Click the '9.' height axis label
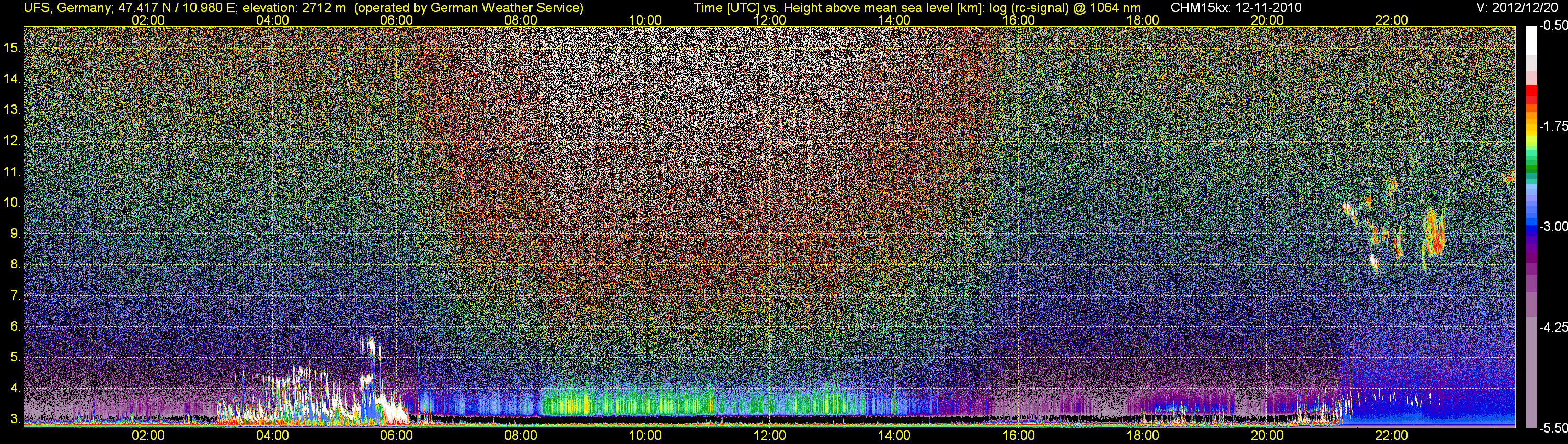 pos(15,233)
